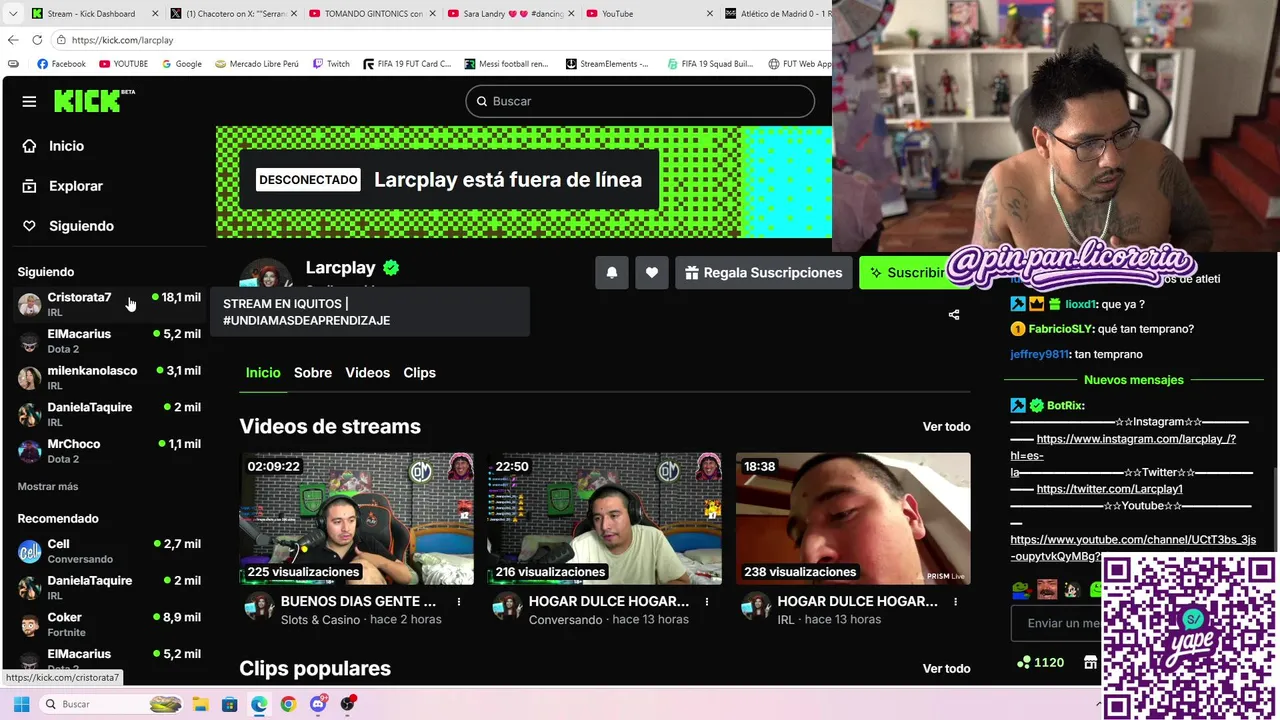Viewport: 1280px width, 720px height.
Task: Open the Siguiendo page in the sidebar
Action: [x=80, y=226]
